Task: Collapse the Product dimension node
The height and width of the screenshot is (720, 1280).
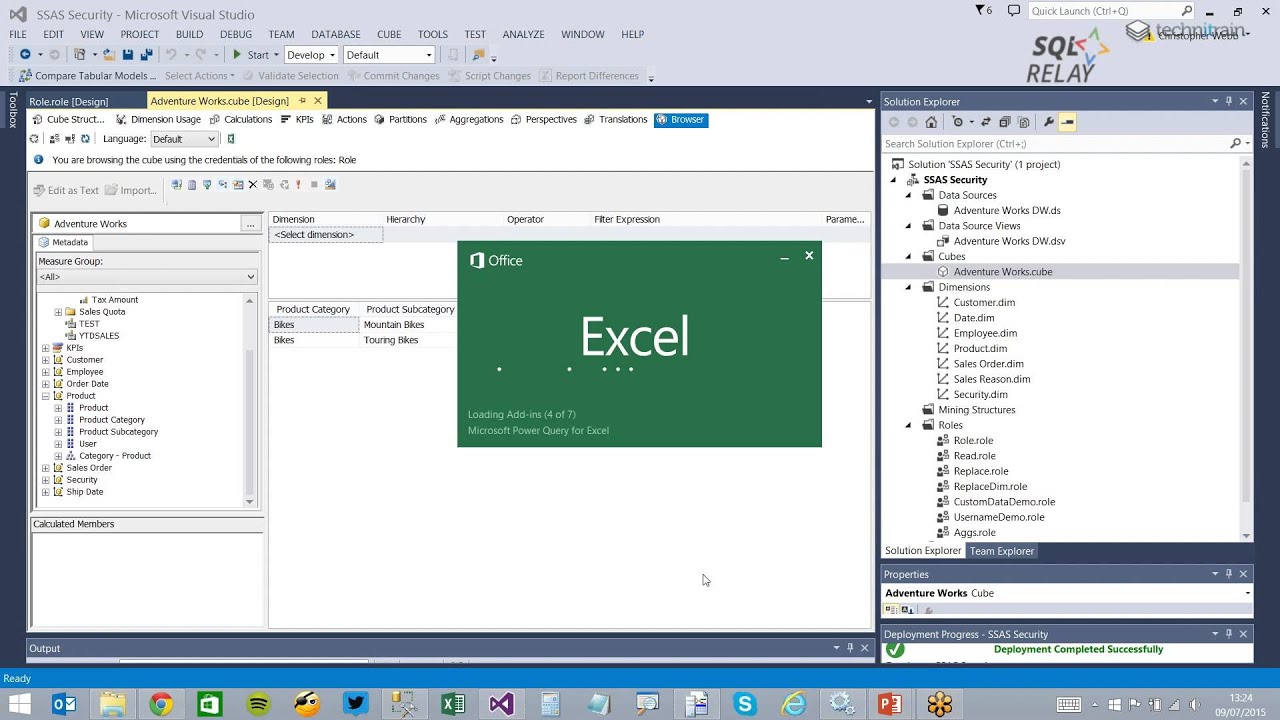Action: [45, 396]
